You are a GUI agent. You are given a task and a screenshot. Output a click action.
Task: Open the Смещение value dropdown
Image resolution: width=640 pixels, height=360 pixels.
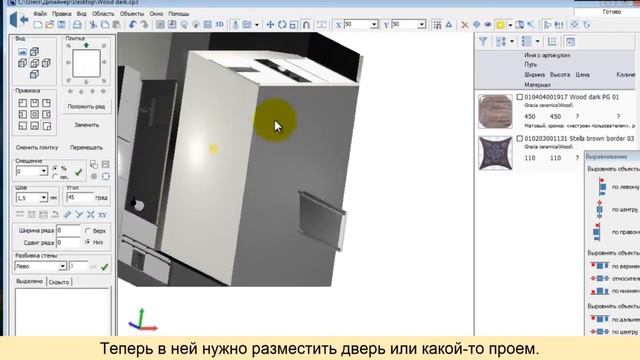click(44, 171)
